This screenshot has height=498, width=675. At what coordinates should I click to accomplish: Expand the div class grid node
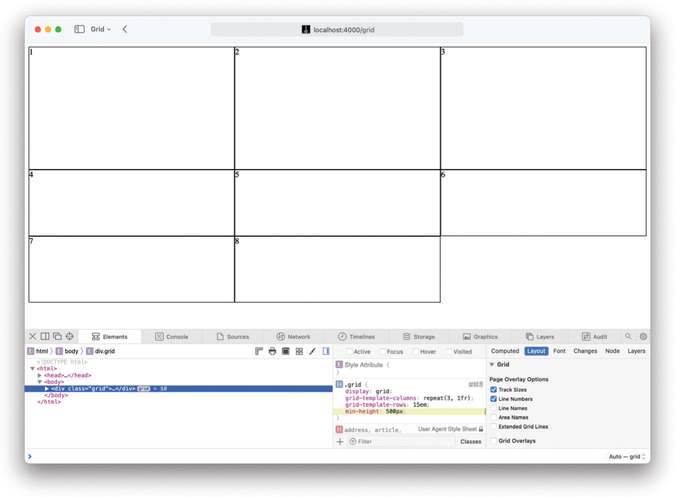[x=47, y=388]
